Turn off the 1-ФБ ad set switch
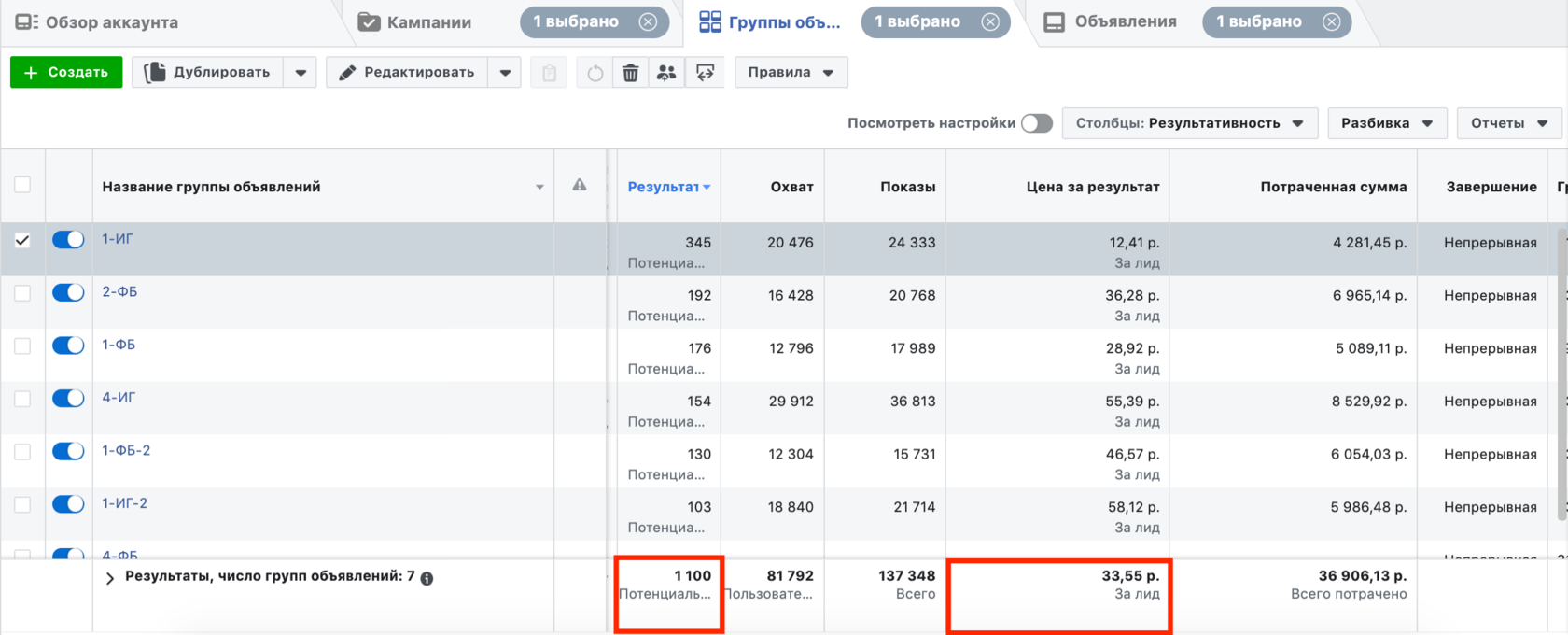This screenshot has height=635, width=1568. pyautogui.click(x=68, y=346)
